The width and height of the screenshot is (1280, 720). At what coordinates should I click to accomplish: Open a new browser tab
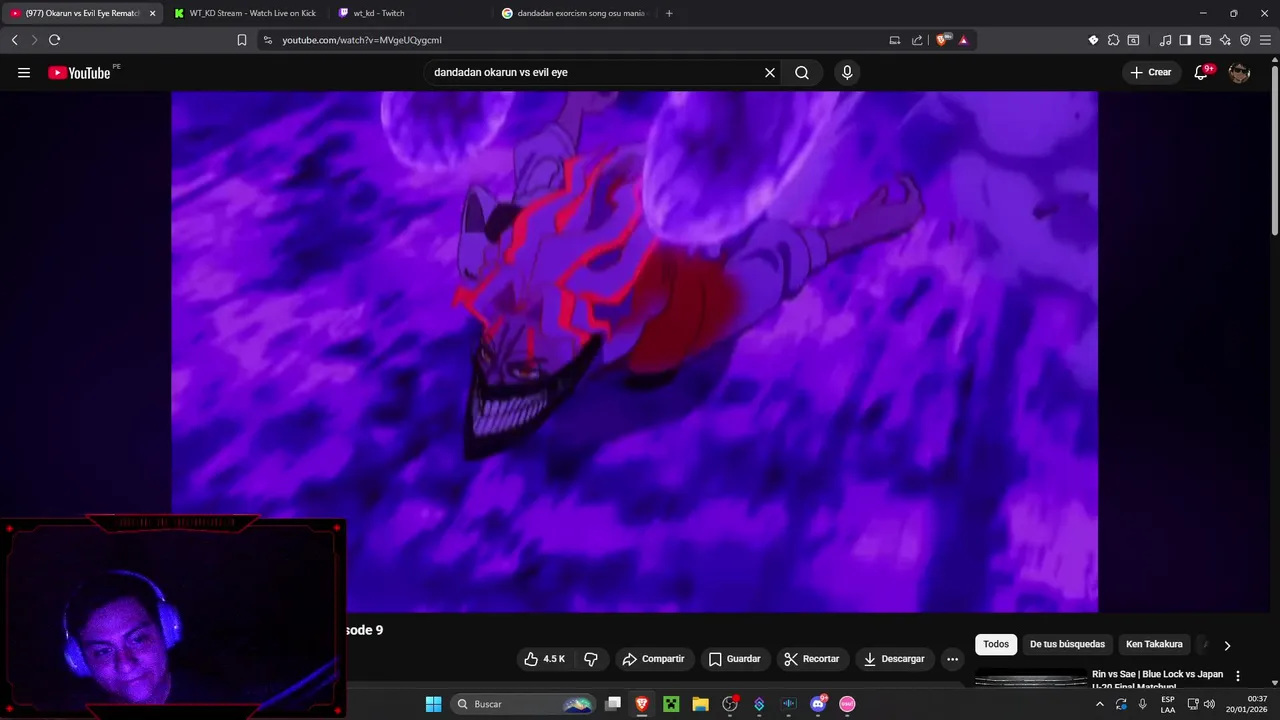[669, 13]
